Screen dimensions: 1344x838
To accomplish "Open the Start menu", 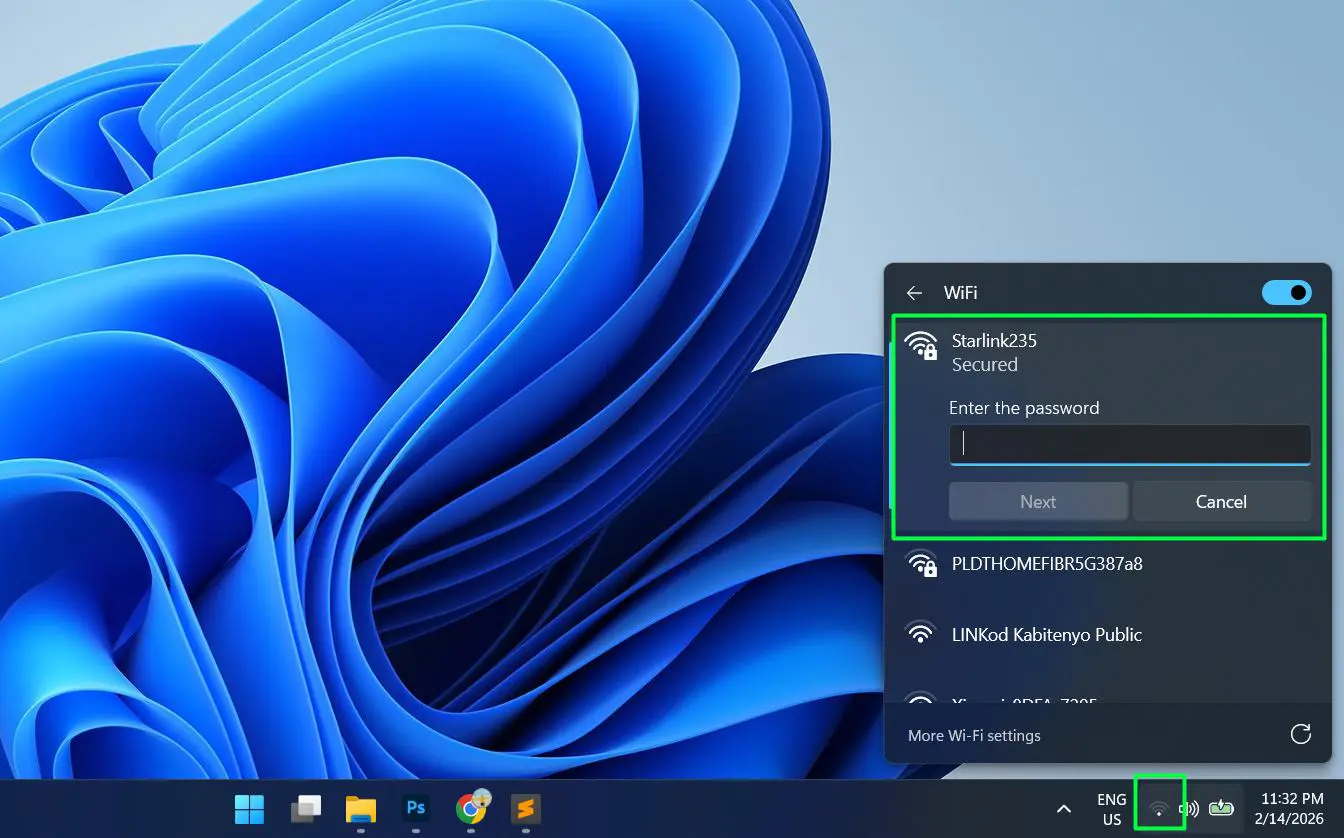I will (x=248, y=808).
